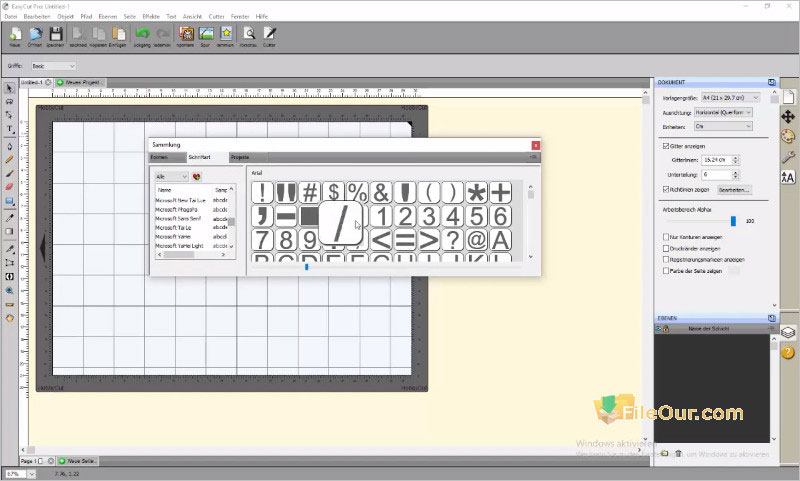Open the Vorschau magnifier icon
This screenshot has height=481, width=800.
coord(249,34)
